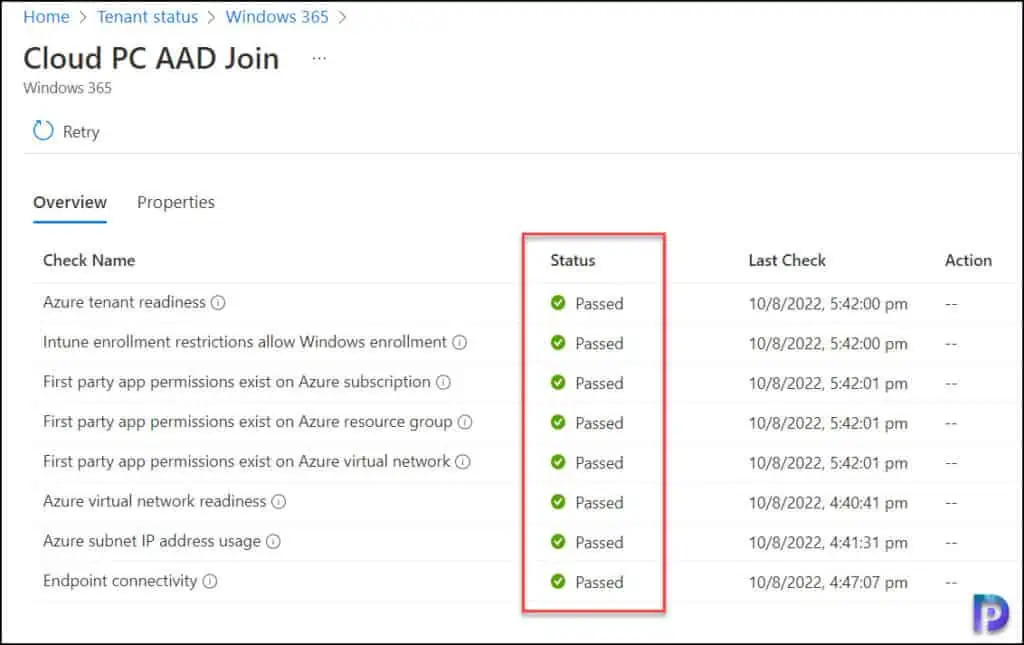Show info for Intune enrollment restrictions check
The height and width of the screenshot is (645, 1024).
[460, 342]
